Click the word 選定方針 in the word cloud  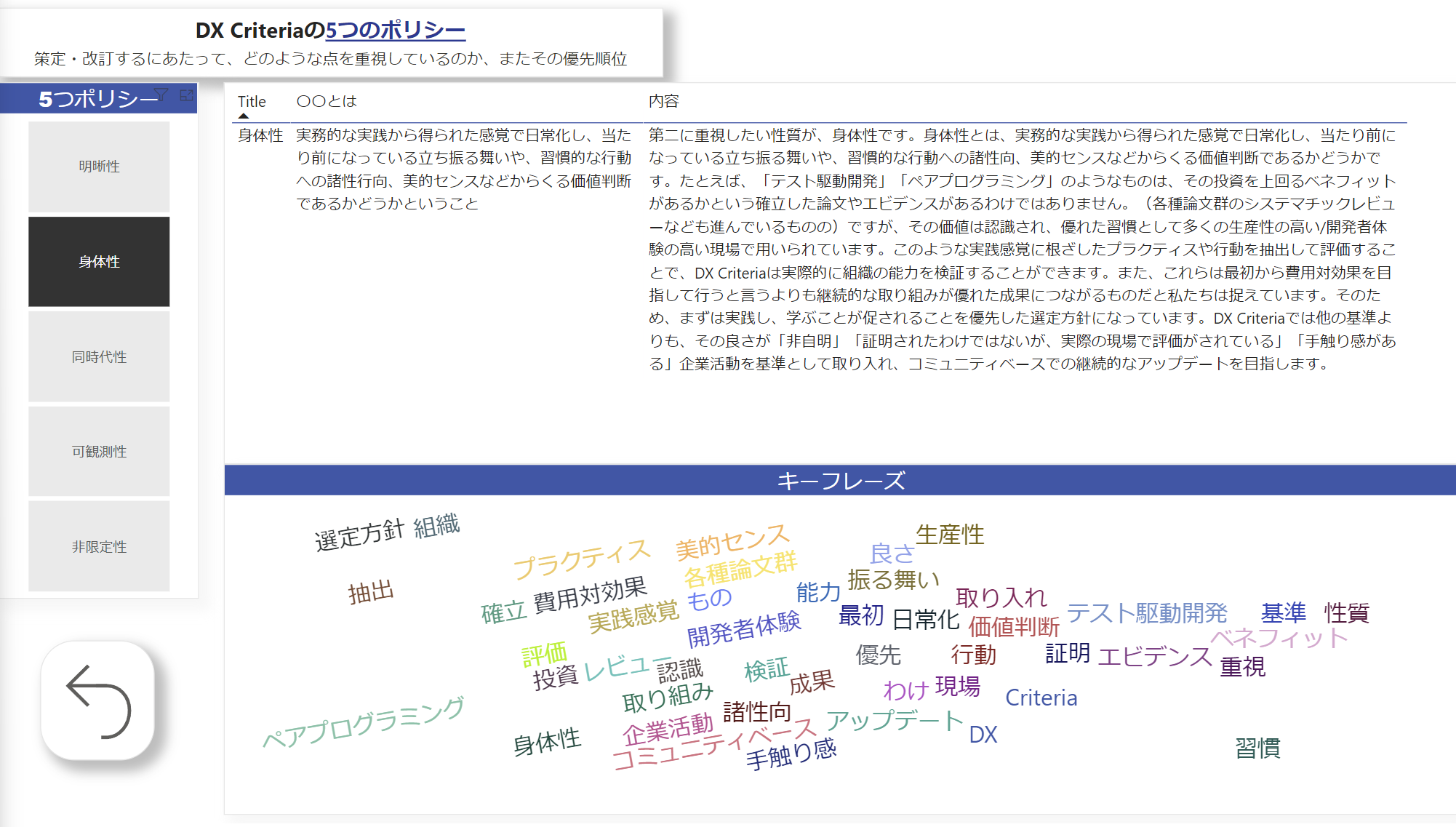(359, 535)
